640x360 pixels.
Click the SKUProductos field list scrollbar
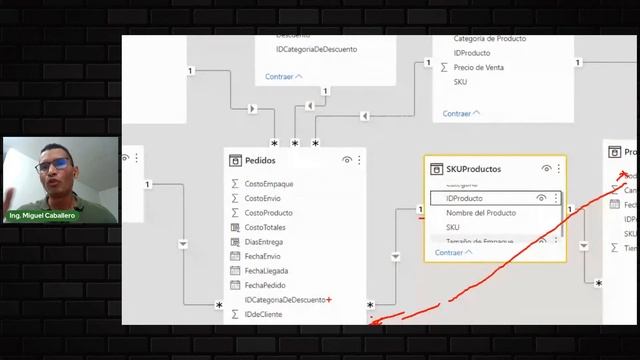click(563, 215)
